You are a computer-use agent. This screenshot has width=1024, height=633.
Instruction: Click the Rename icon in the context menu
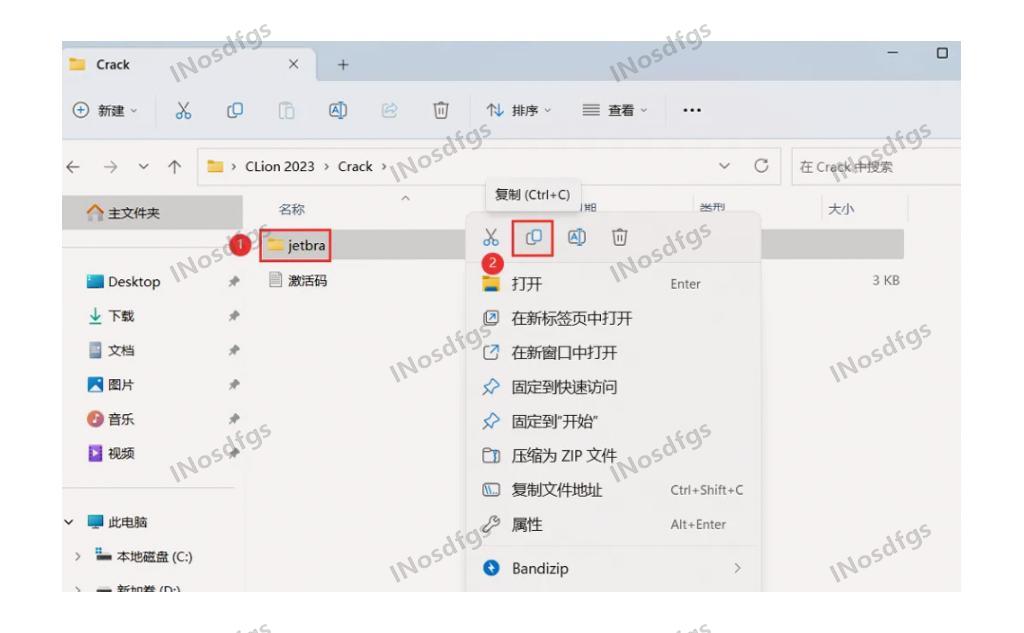coord(577,237)
